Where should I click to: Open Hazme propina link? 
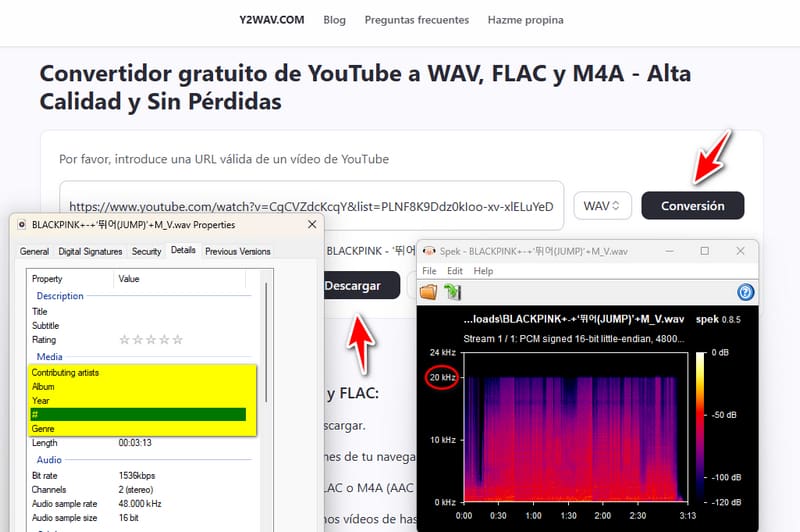(x=526, y=20)
